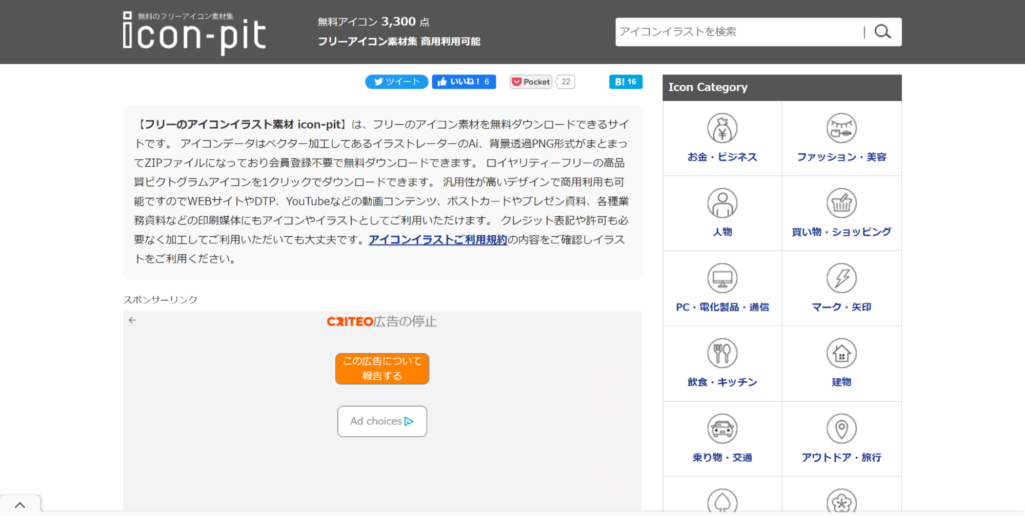Open the アイコンイラストご利用規約 terms link
The image size is (1025, 516).
coord(437,240)
